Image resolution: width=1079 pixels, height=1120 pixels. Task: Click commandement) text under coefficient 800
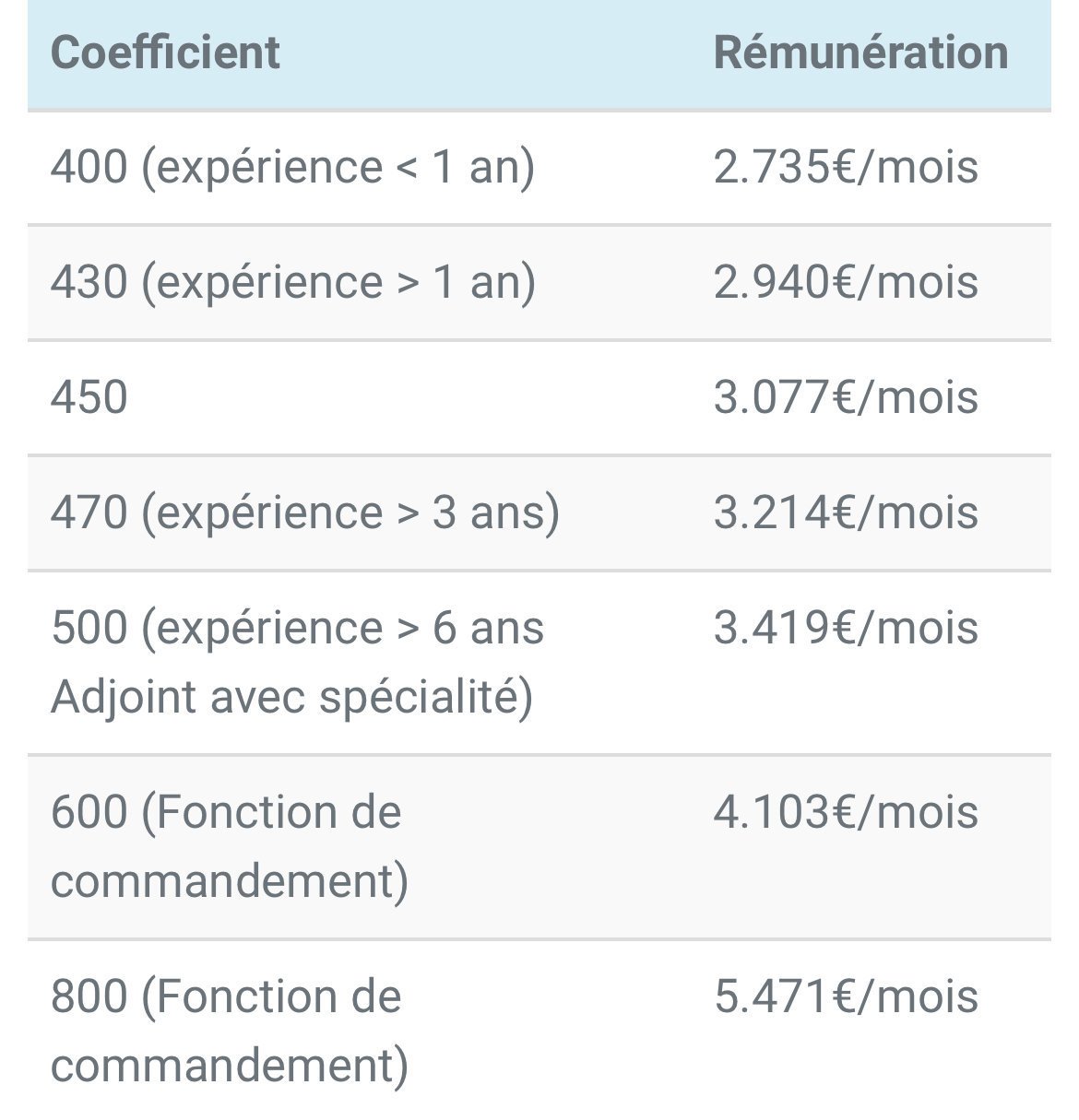(x=229, y=1066)
